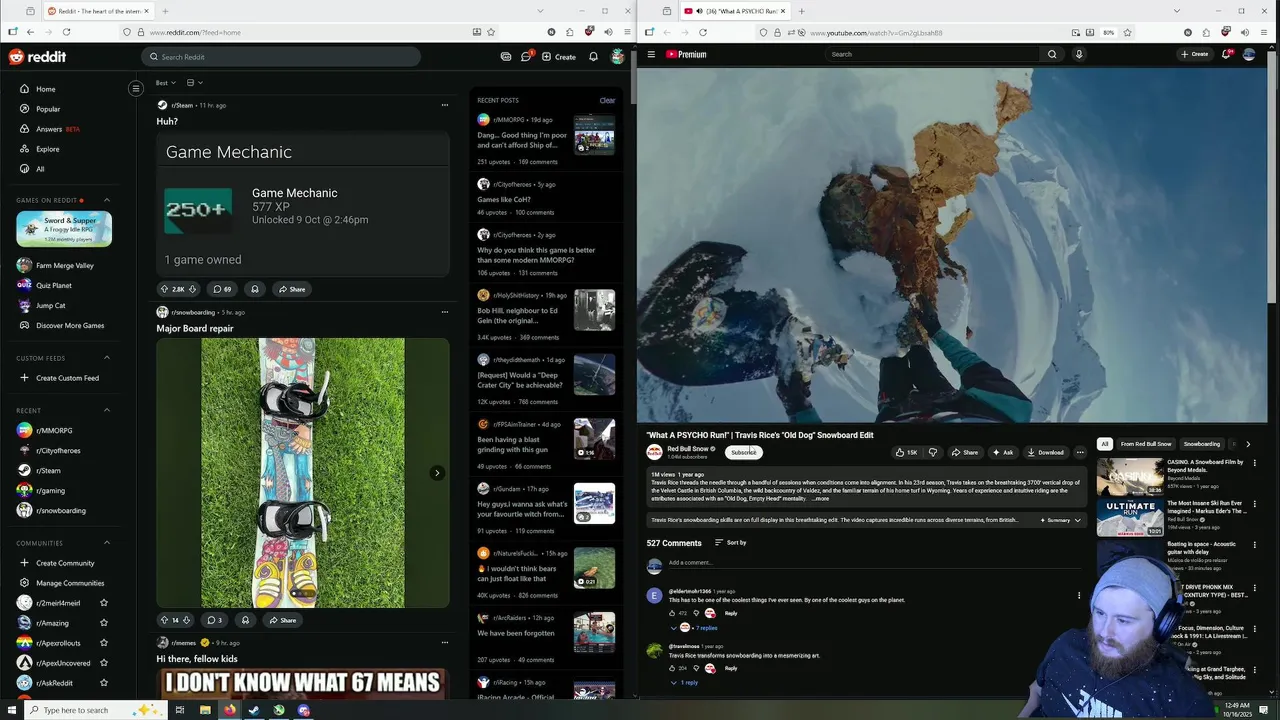Collapse Games on Reddit section
Viewport: 1280px width, 720px height.
107,200
